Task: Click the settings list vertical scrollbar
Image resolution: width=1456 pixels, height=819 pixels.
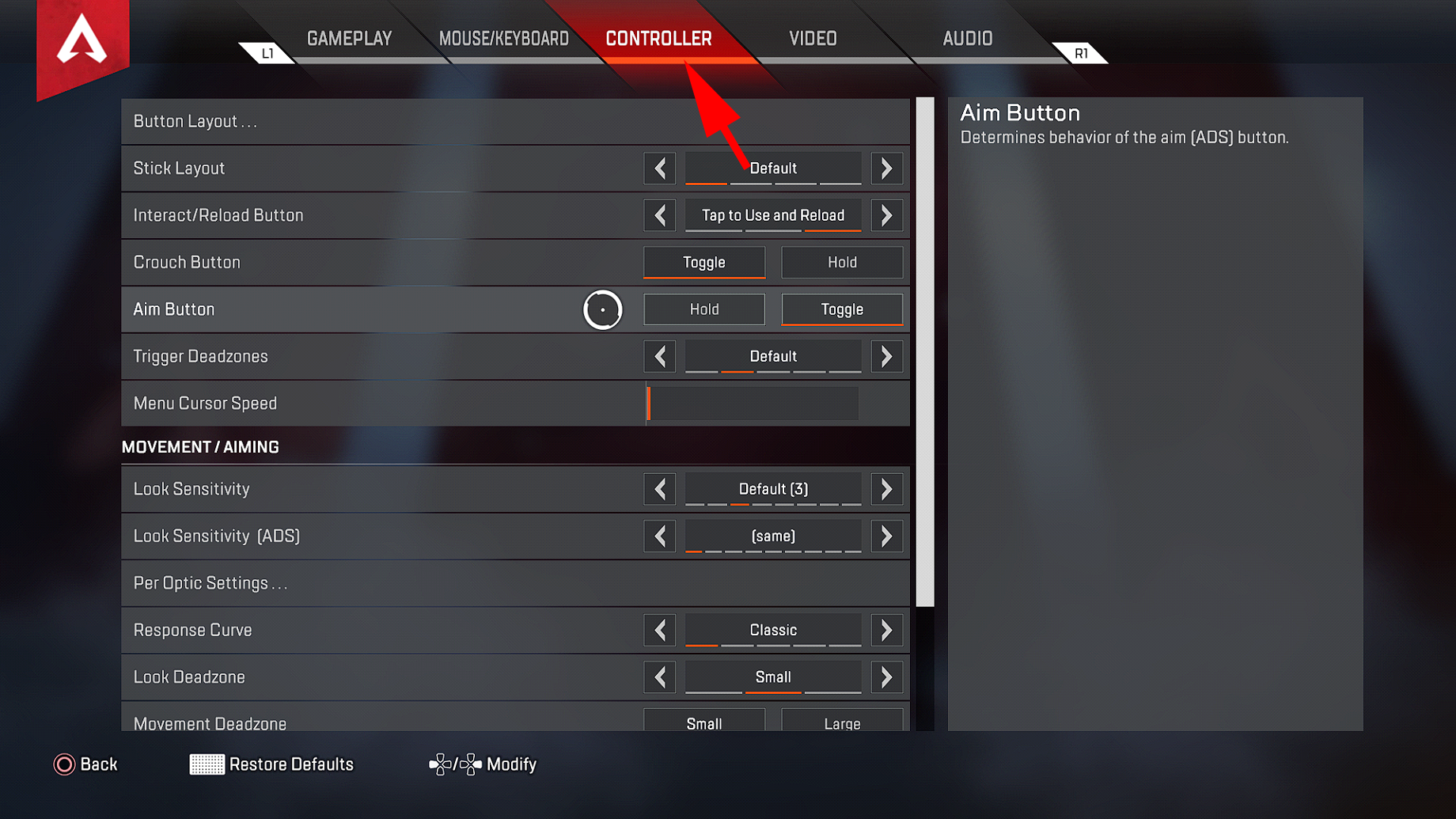Action: [x=925, y=352]
